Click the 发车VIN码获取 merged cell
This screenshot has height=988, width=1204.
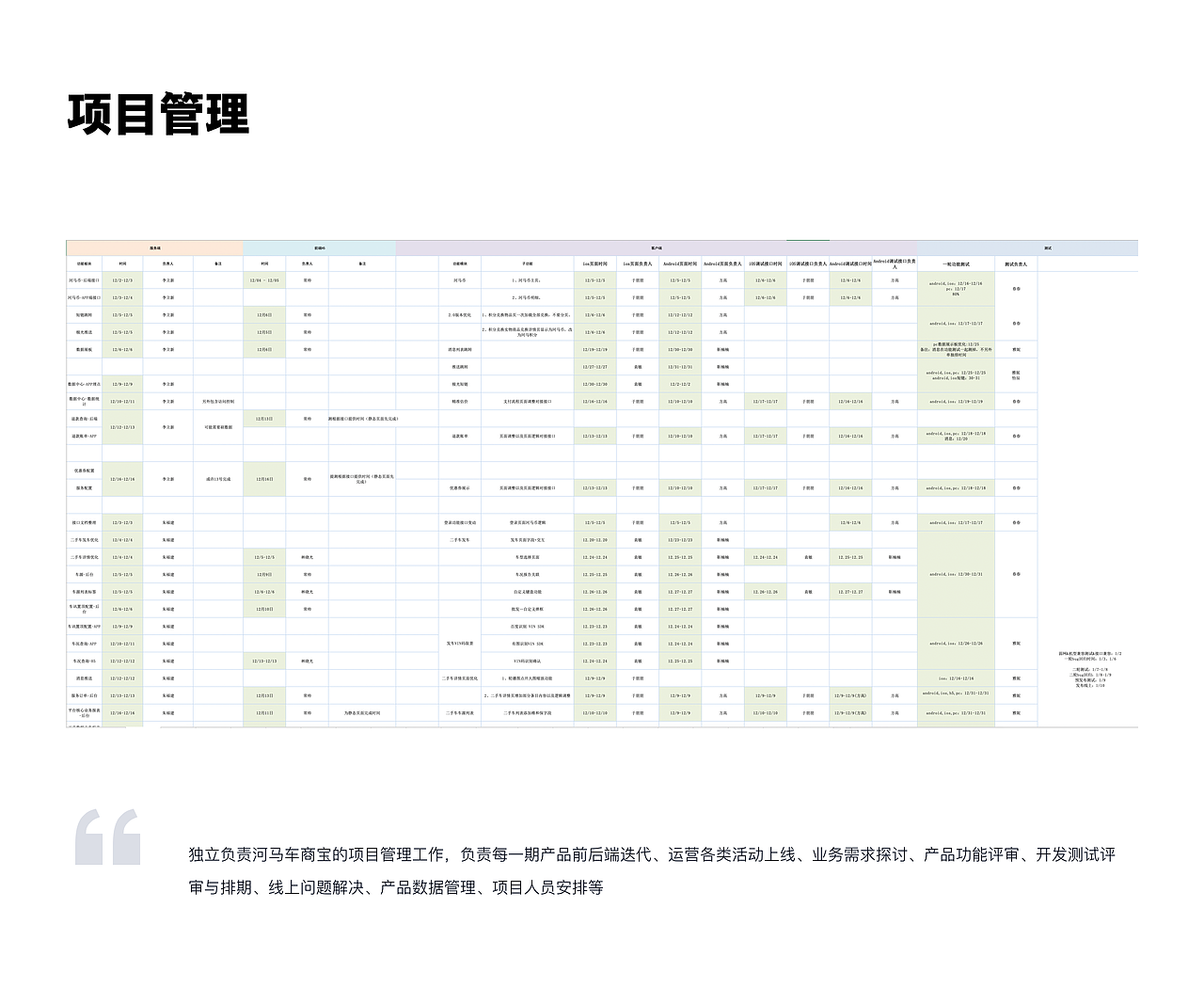pos(460,643)
